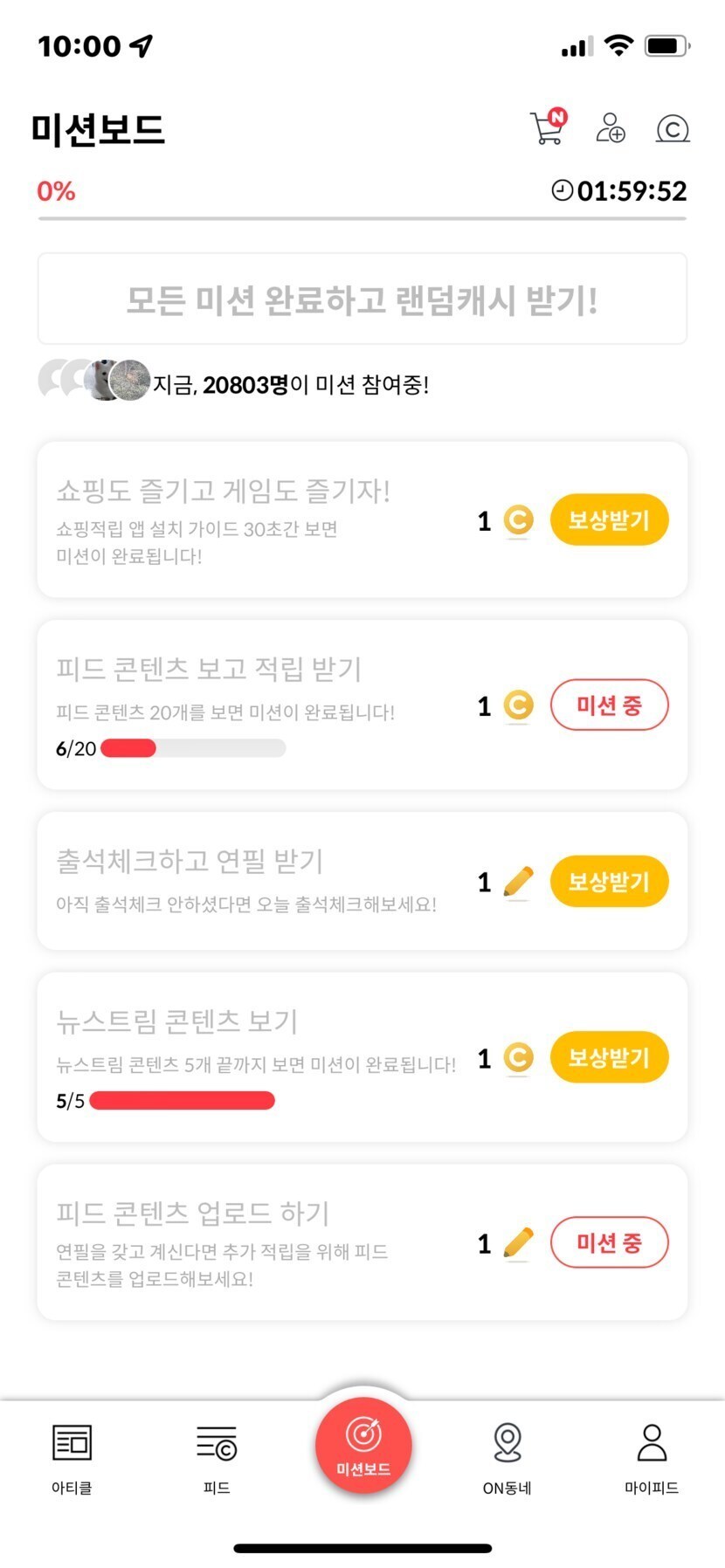Claim reward for 쇼핑도 즐기고 게임도 즐기자 mission
This screenshot has width=725, height=1568.
point(609,520)
